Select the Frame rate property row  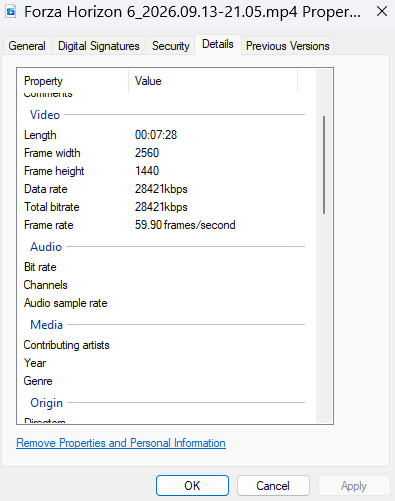tap(164, 225)
